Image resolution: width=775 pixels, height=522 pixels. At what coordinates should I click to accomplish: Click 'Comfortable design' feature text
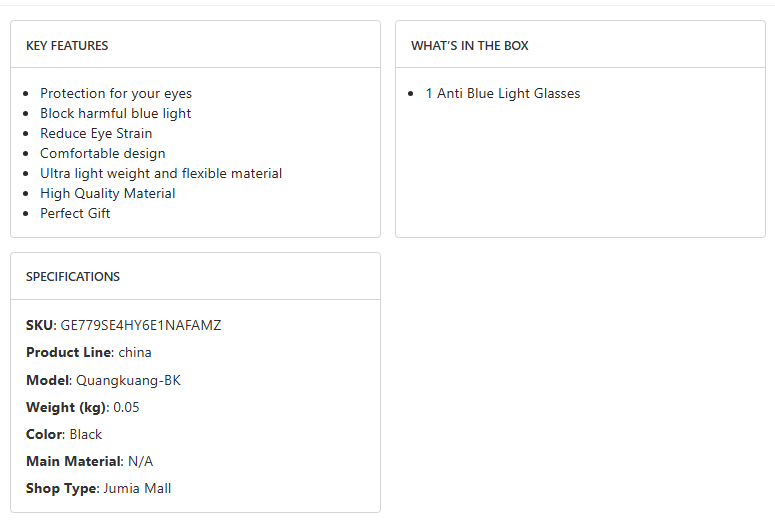pyautogui.click(x=103, y=153)
